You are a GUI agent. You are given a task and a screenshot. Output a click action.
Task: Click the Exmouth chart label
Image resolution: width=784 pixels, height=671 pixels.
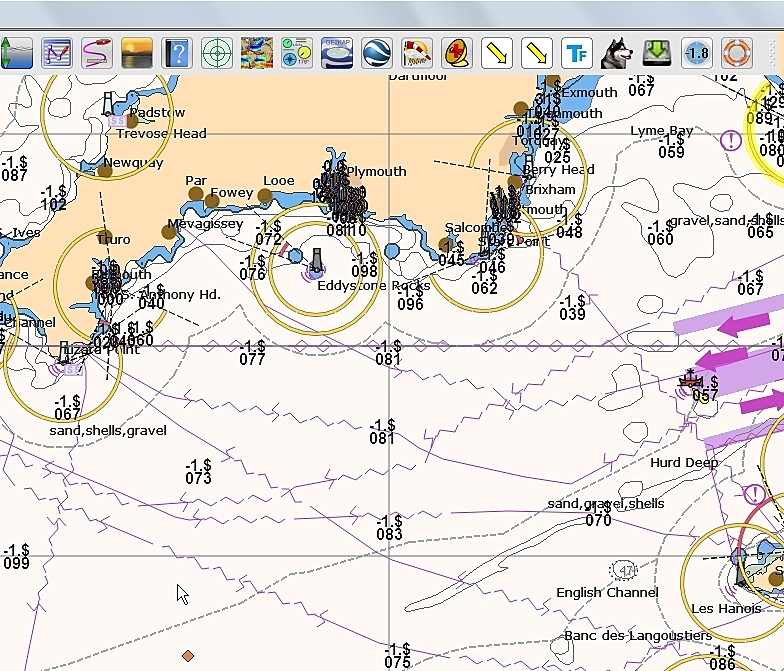(x=590, y=92)
